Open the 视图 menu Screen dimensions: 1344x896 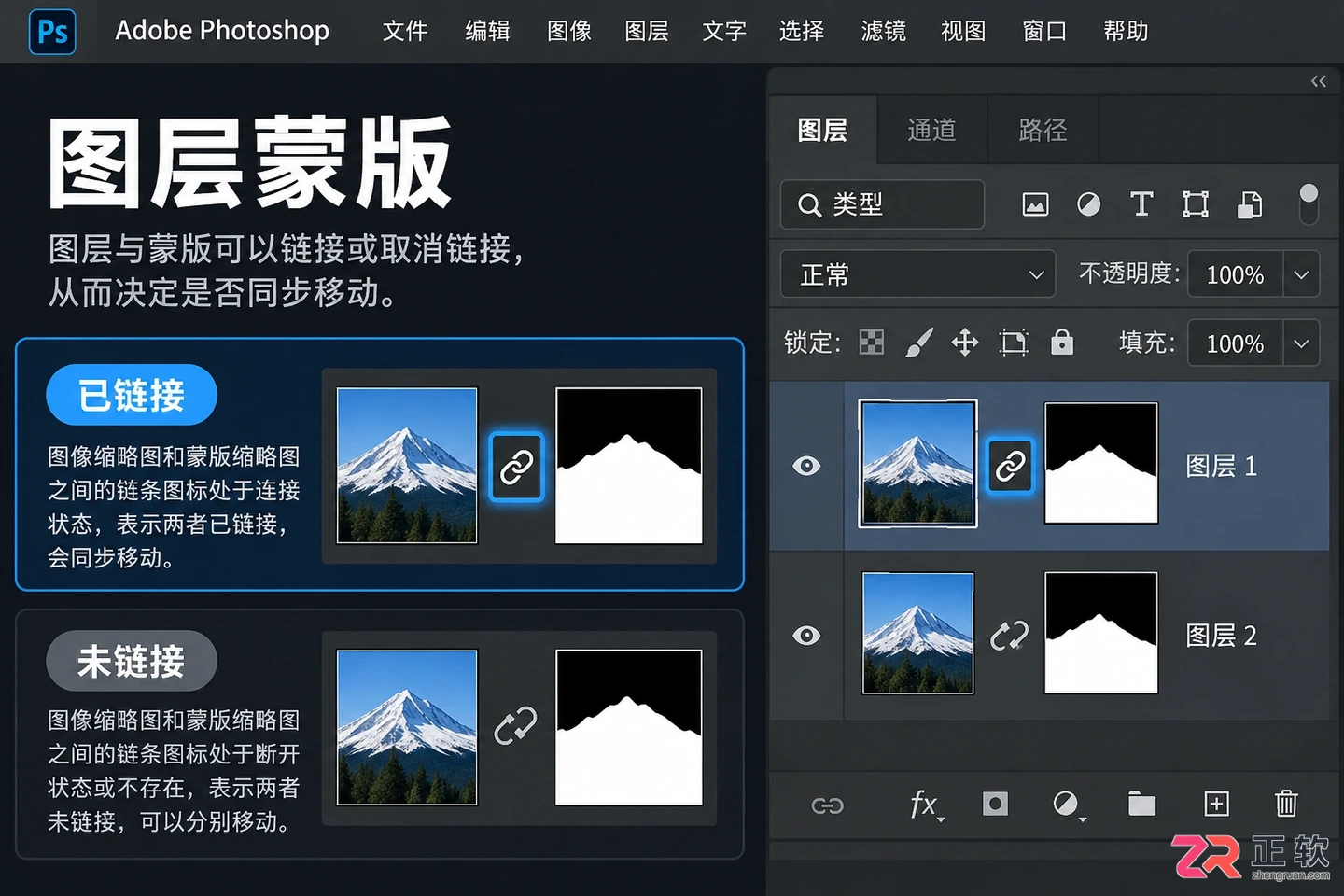(x=963, y=31)
